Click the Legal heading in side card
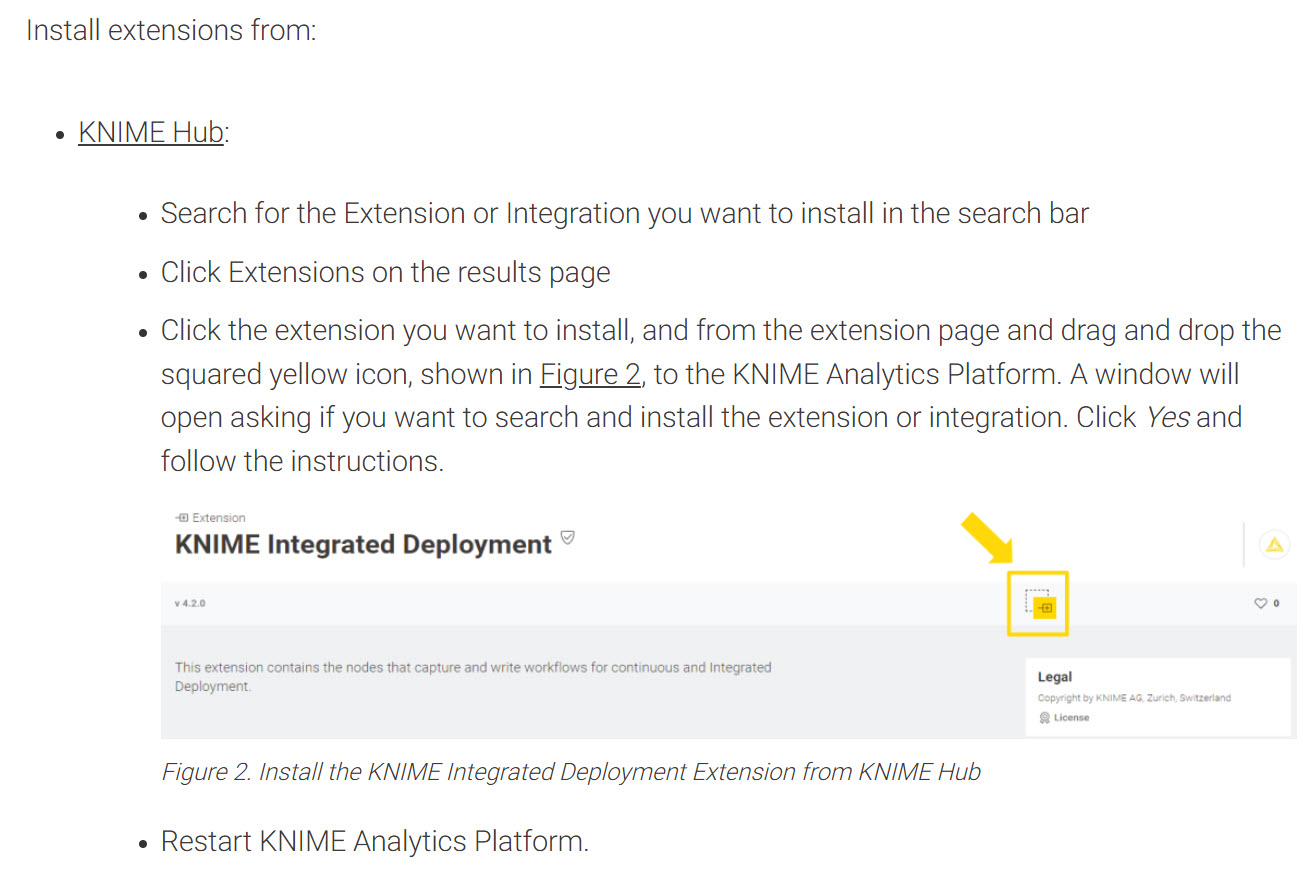1309x875 pixels. (x=1054, y=677)
